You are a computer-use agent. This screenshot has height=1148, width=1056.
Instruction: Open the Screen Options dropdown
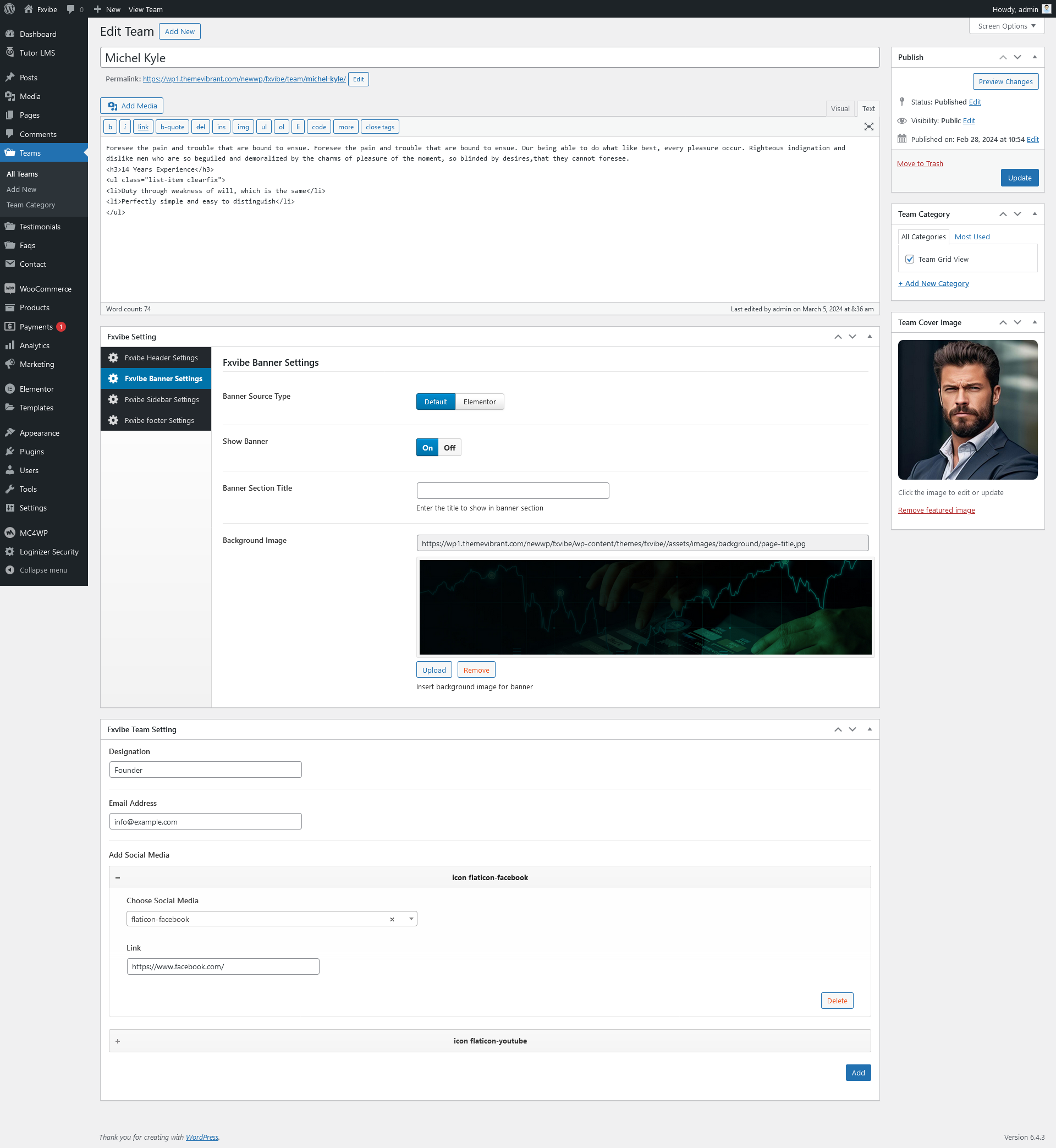click(1007, 26)
